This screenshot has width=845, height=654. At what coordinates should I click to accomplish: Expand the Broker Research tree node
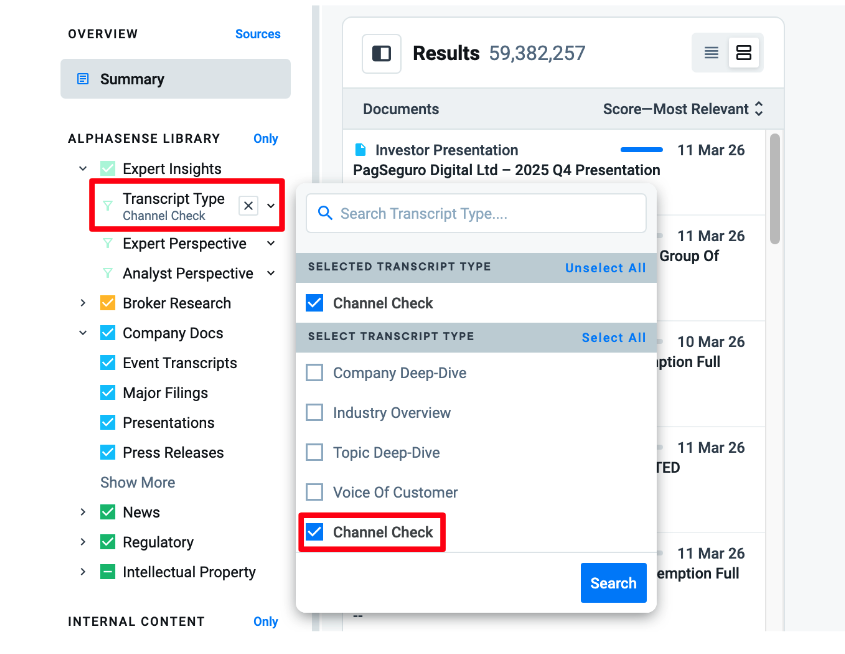click(x=83, y=303)
